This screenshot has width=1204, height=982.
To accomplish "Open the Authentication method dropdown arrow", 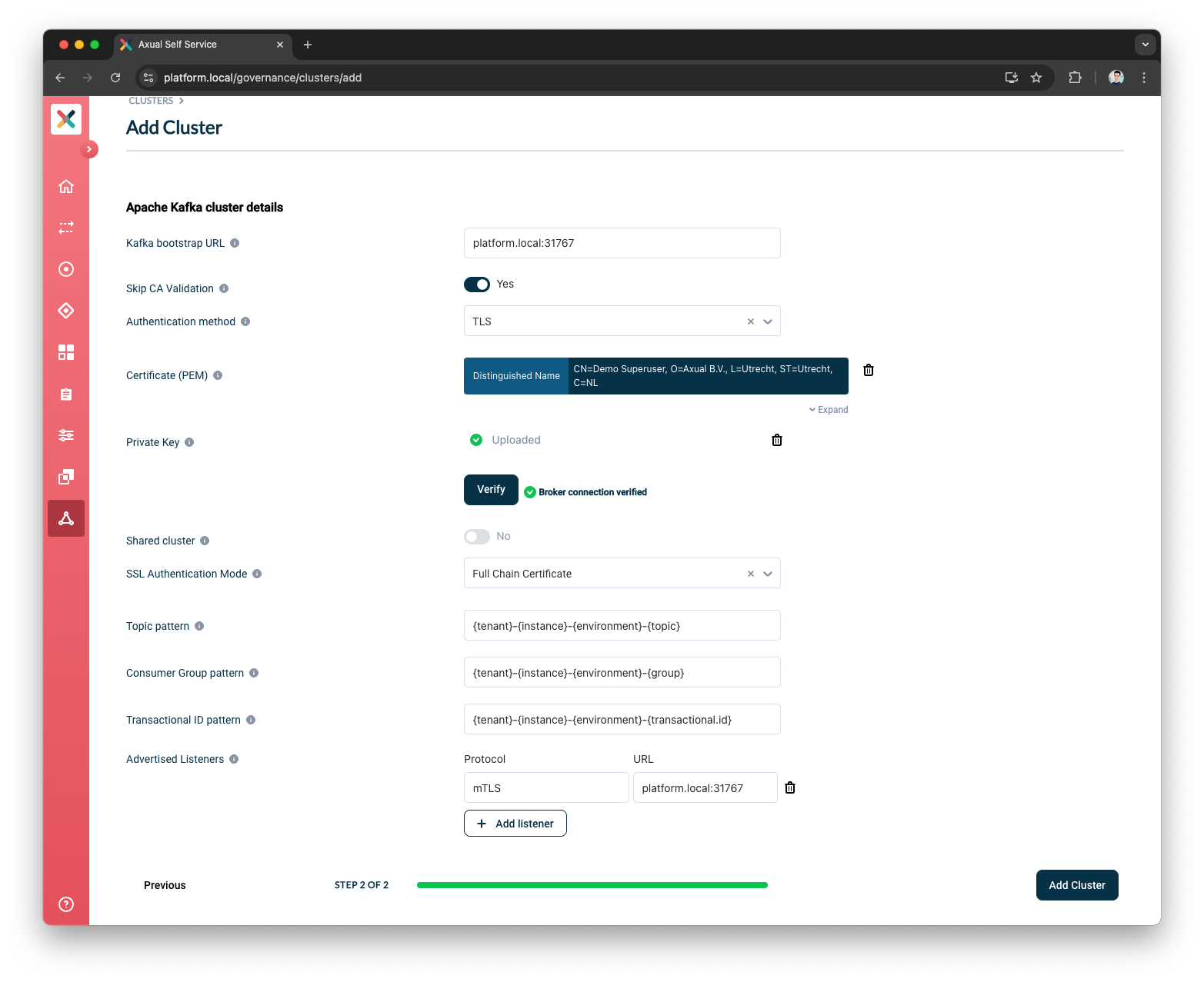I will [768, 321].
